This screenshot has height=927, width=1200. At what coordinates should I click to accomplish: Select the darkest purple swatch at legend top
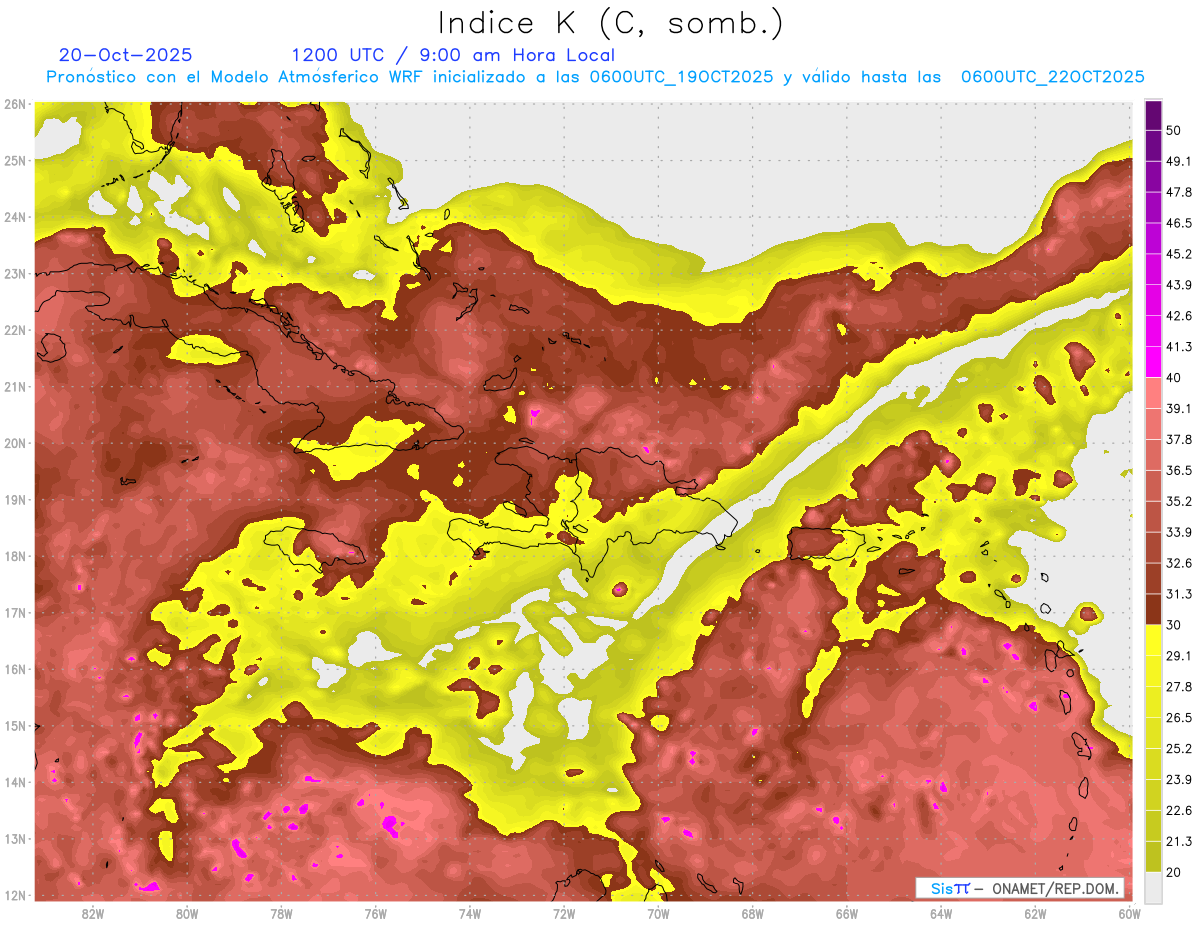[x=1153, y=115]
